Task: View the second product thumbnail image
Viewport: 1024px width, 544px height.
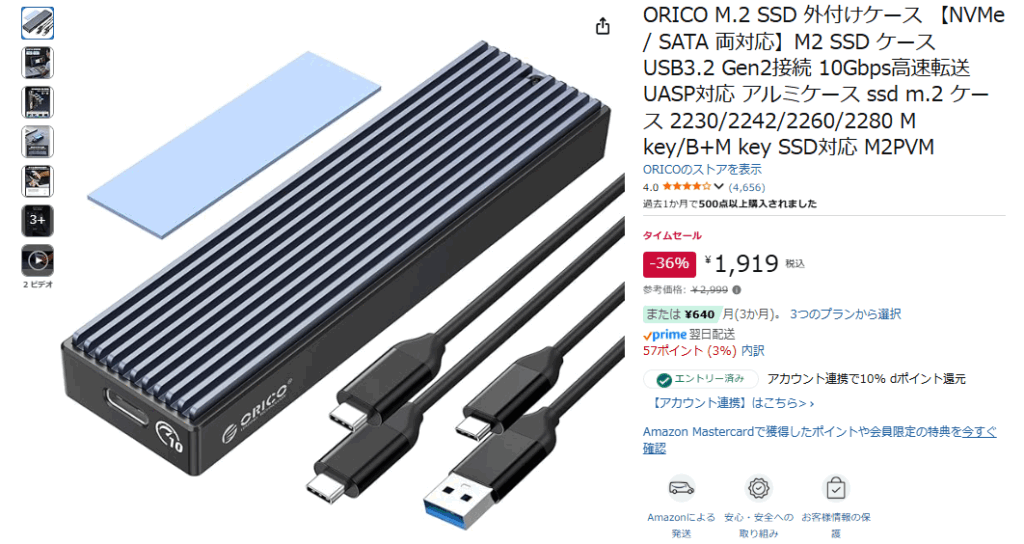Action: (x=38, y=63)
